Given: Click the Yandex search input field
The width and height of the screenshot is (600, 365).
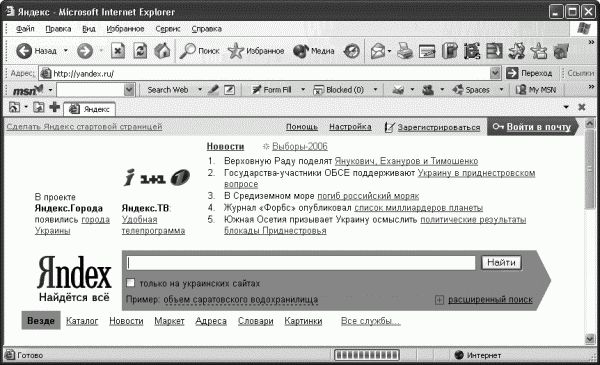Looking at the screenshot, I should (301, 262).
